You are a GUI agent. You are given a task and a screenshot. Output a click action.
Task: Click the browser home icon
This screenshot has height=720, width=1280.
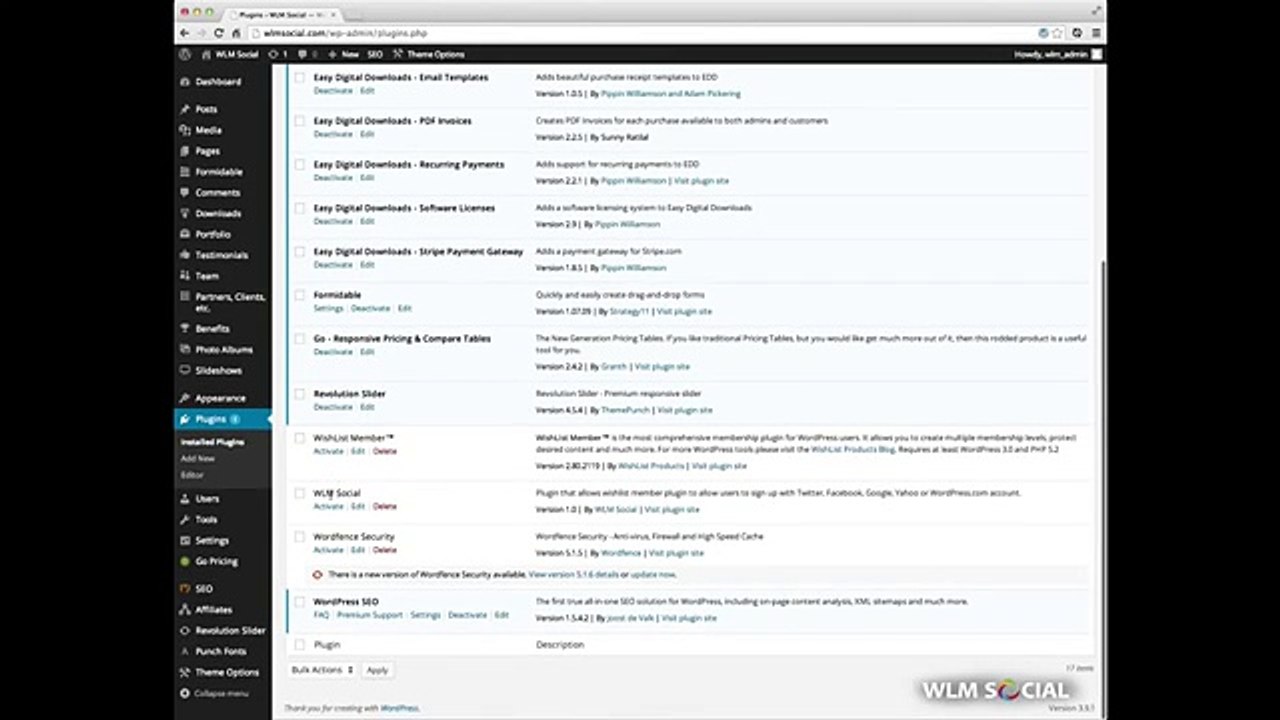tap(236, 33)
